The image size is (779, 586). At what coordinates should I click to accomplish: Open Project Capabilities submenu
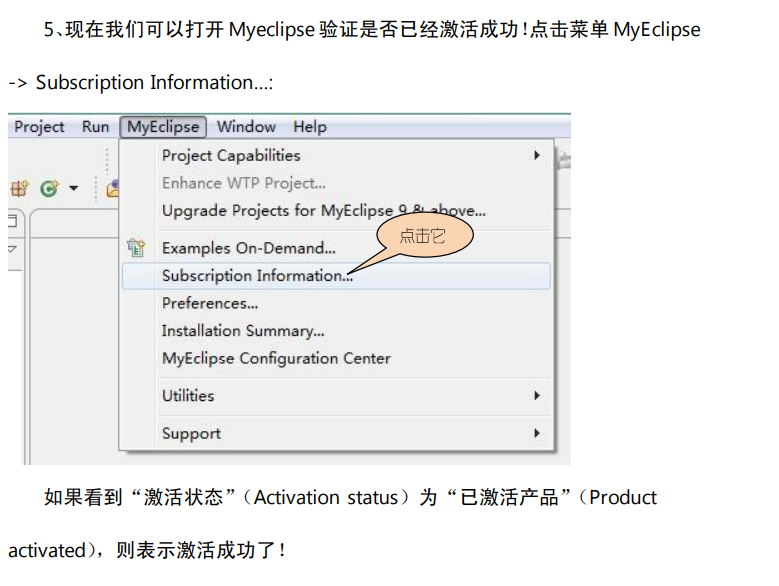[336, 155]
